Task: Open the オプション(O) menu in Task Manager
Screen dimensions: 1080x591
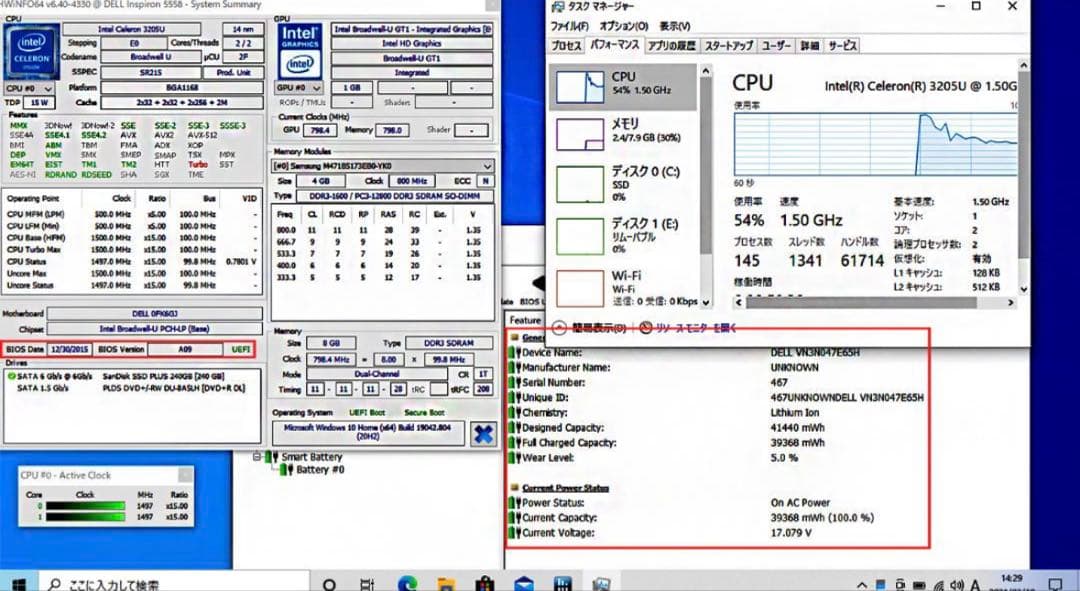Action: 624,26
